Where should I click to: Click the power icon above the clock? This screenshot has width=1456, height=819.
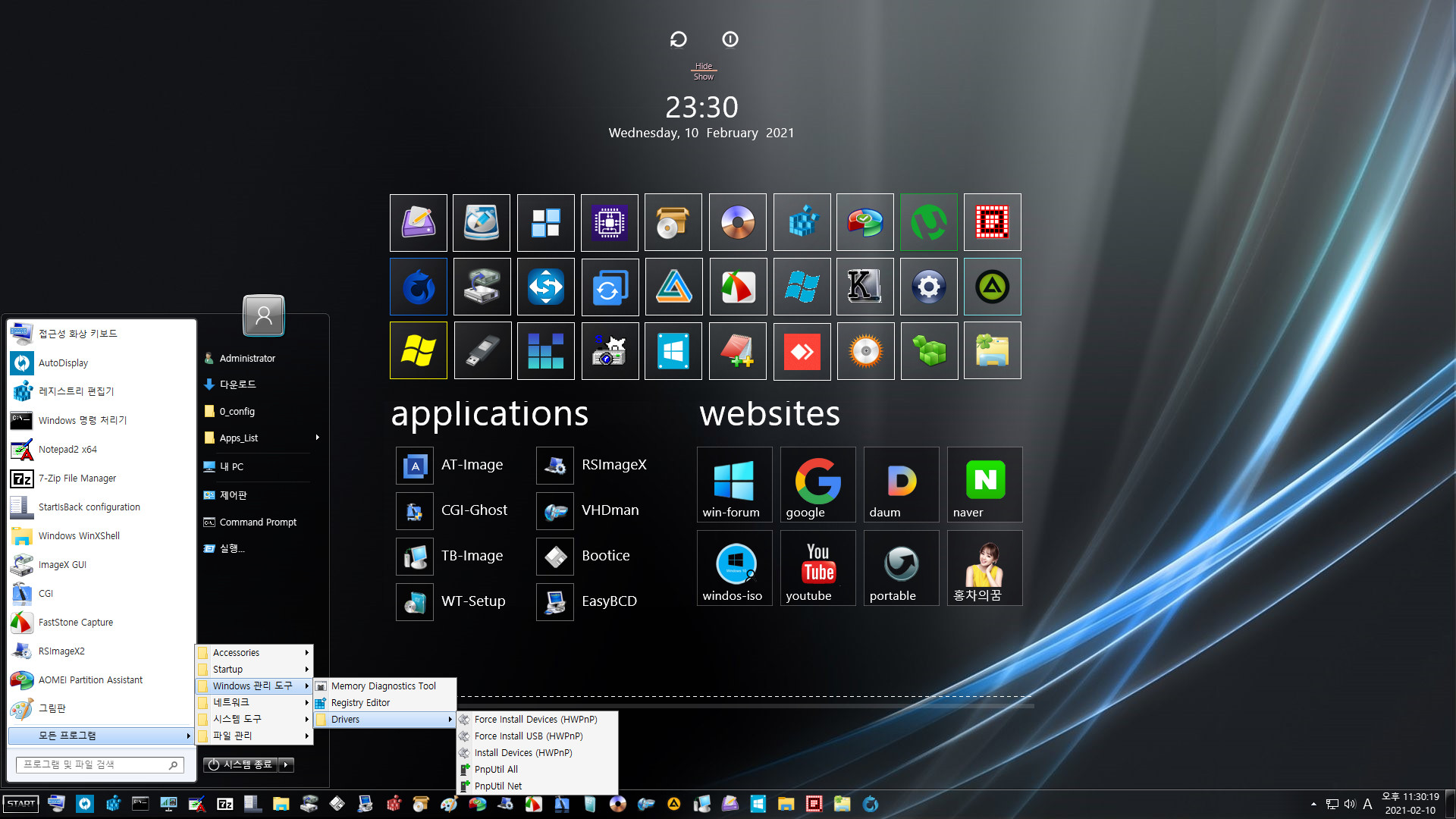[x=730, y=39]
